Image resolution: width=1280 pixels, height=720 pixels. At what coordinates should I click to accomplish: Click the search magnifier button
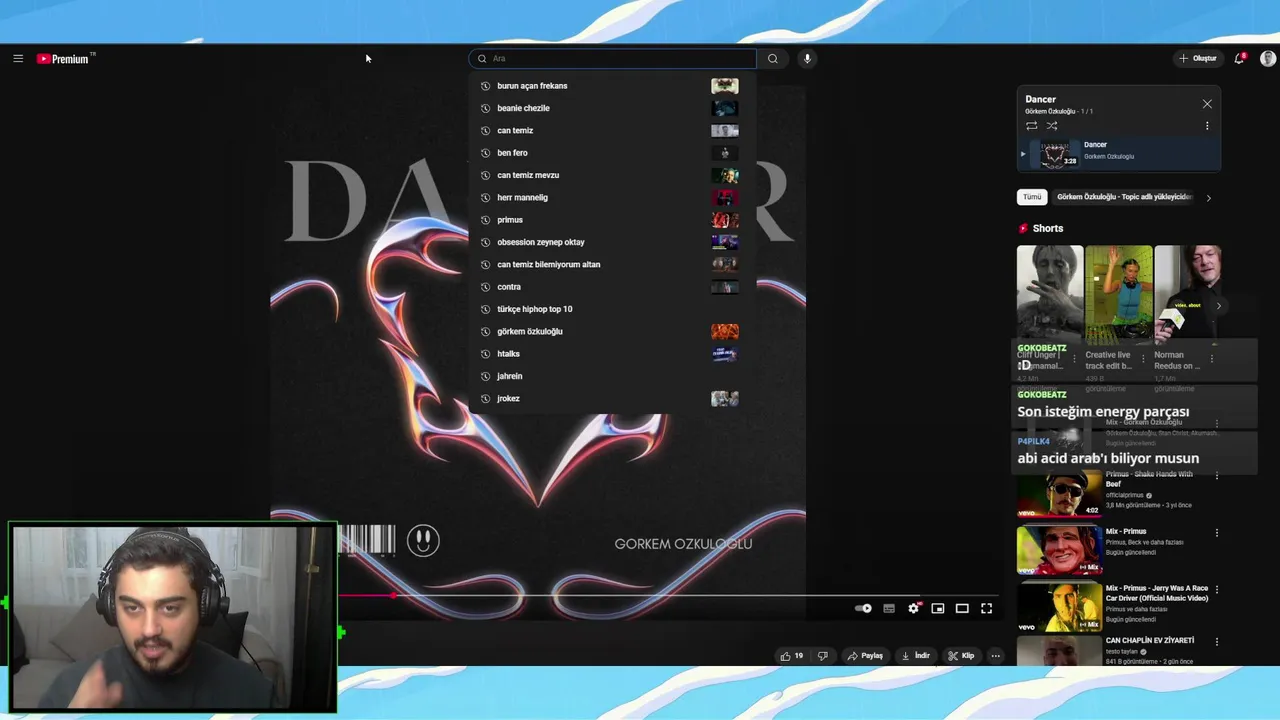772,59
